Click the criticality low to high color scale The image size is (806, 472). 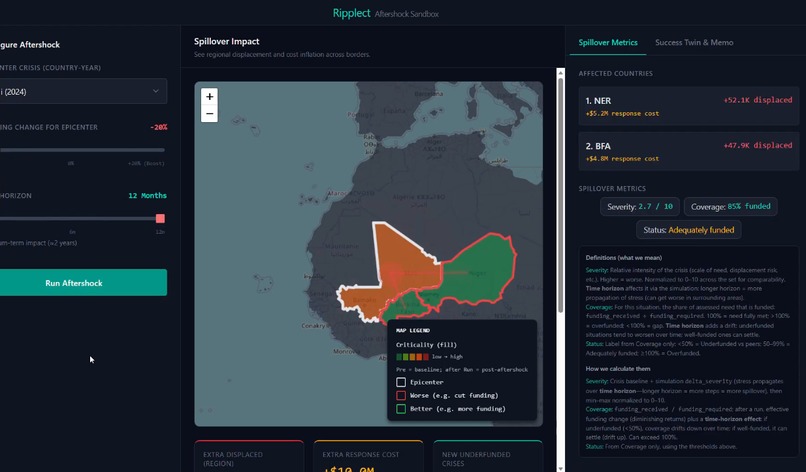[x=412, y=357]
